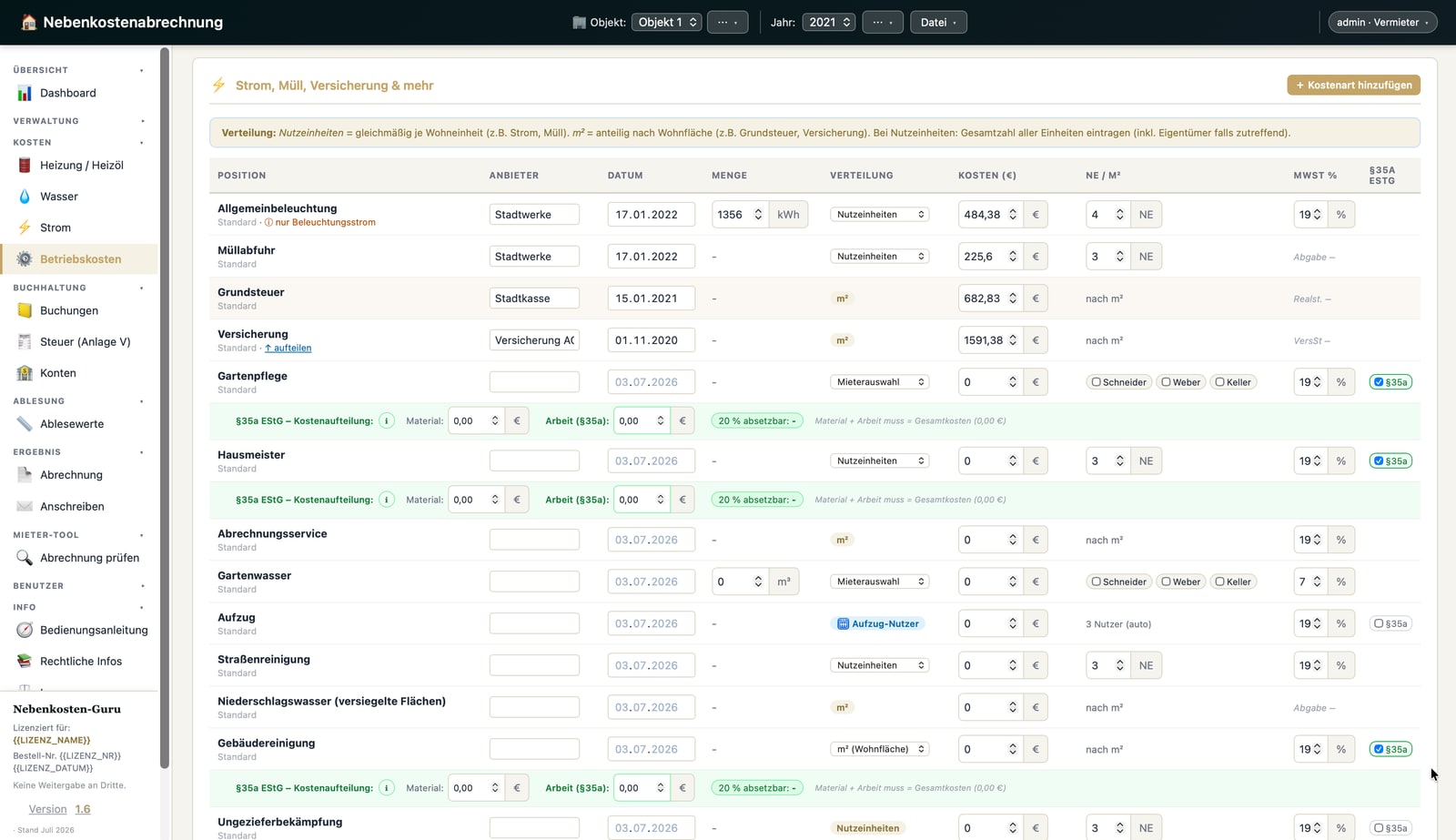This screenshot has width=1456, height=840.
Task: Click lightning icon beside section heading
Action: (x=218, y=85)
